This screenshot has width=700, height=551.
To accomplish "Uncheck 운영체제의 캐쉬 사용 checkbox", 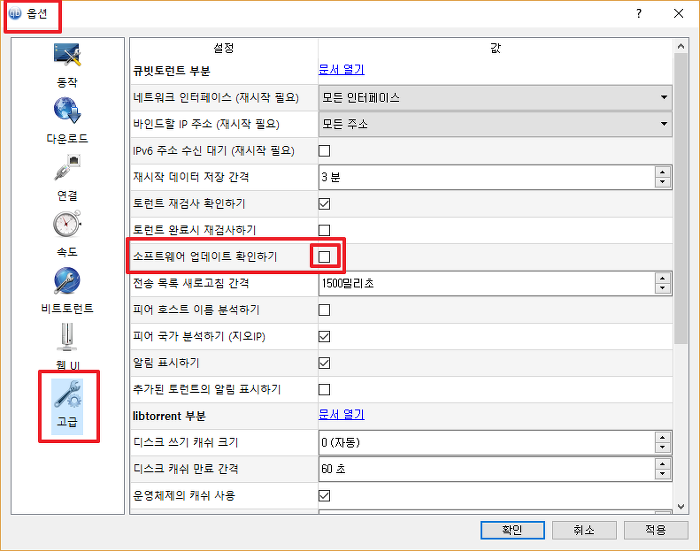I will (325, 496).
